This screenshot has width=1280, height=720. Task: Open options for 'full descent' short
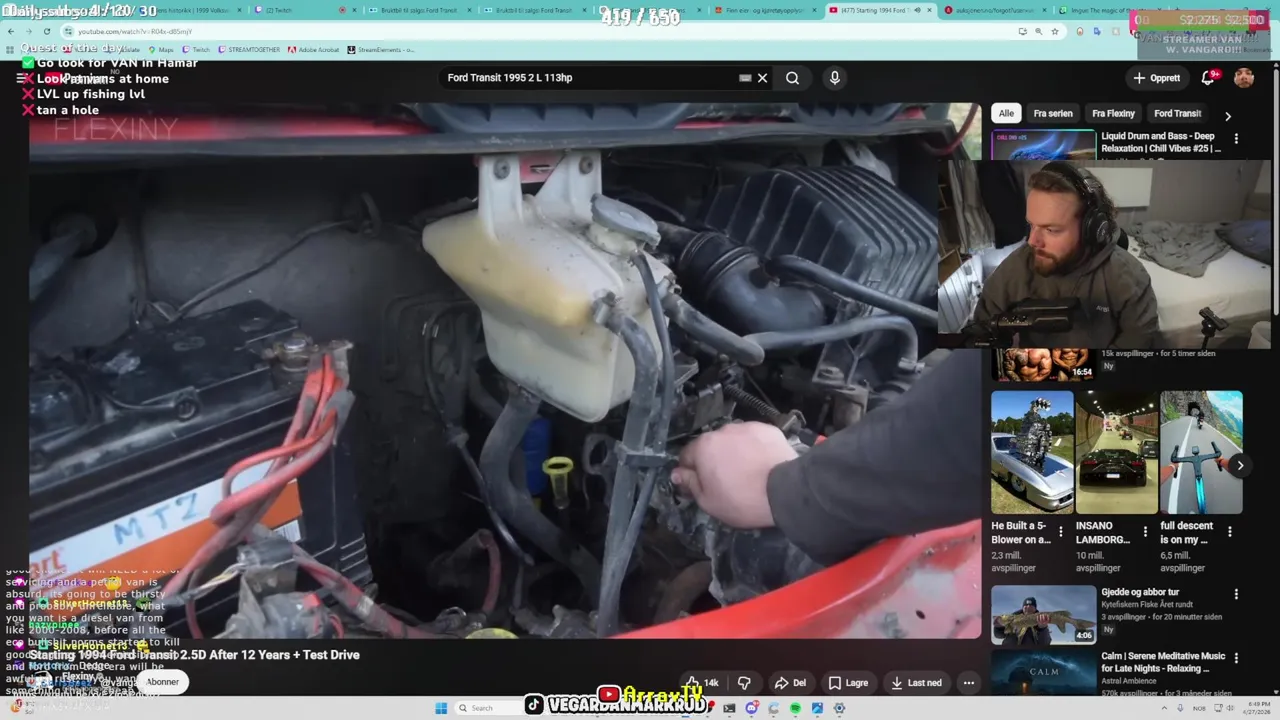pyautogui.click(x=1229, y=532)
